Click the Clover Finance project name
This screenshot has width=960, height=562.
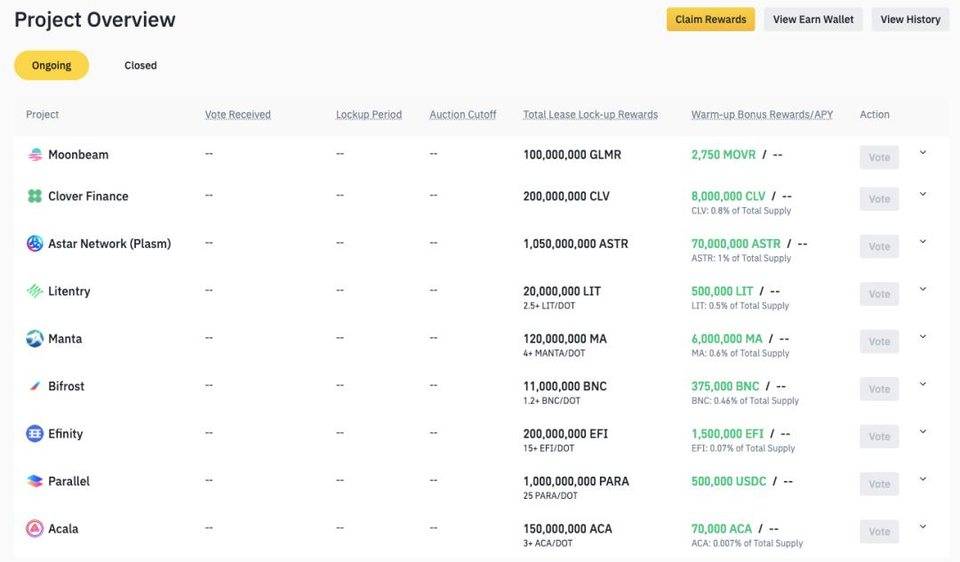(88, 197)
